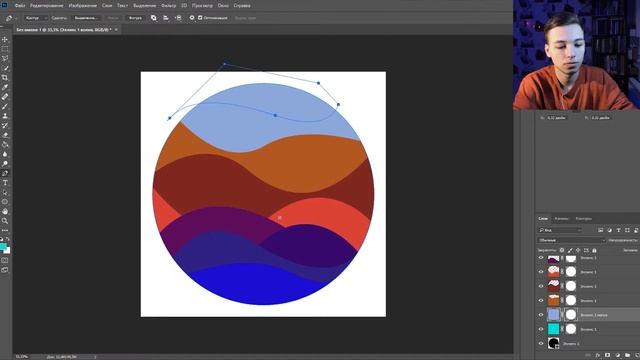640x360 pixels.
Task: Hide the orange wave layer
Action: pos(541,300)
